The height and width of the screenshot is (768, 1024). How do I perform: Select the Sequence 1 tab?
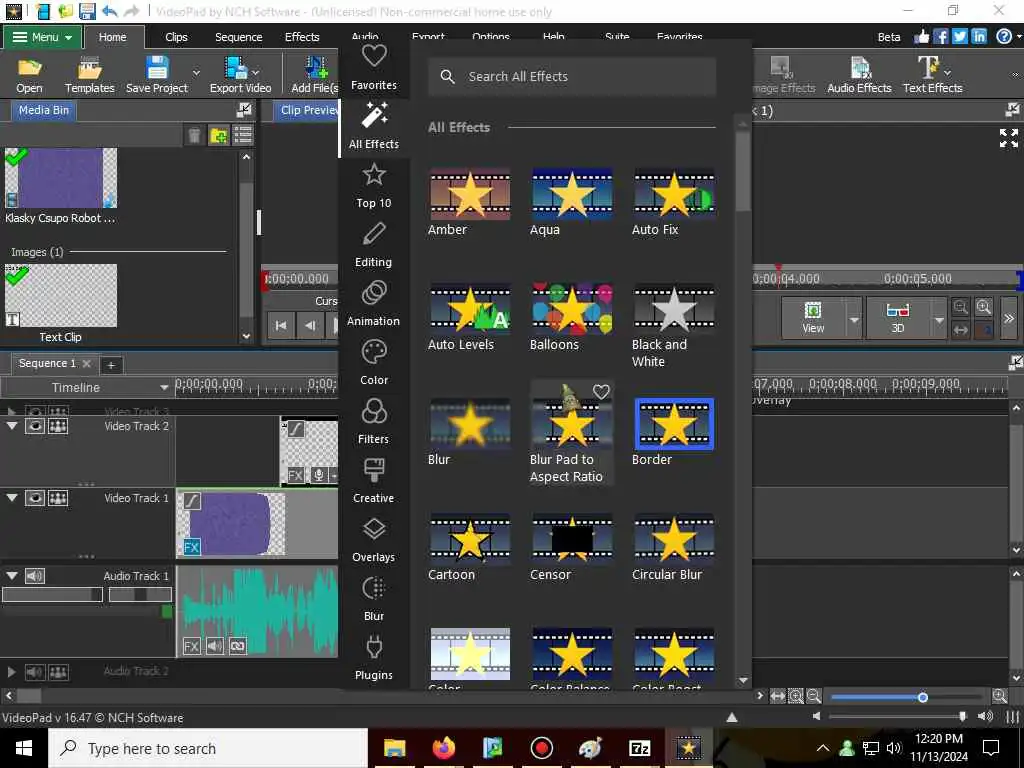click(x=47, y=364)
